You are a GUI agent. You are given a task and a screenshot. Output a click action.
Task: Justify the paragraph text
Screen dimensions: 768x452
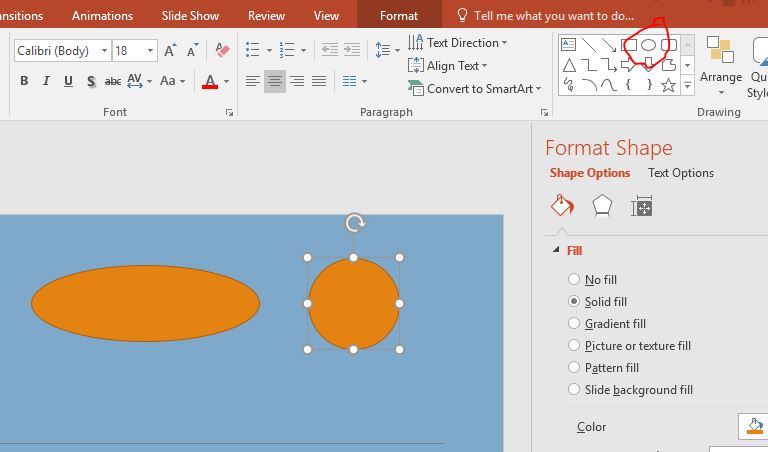319,81
